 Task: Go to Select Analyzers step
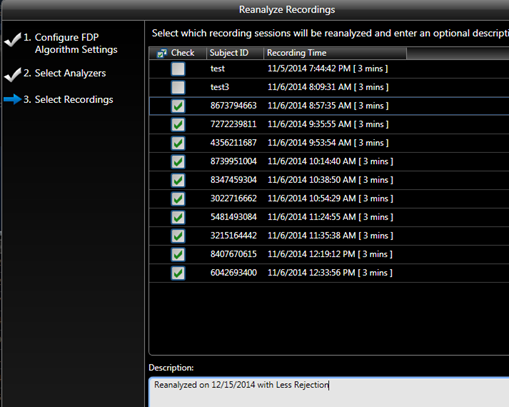click(65, 73)
